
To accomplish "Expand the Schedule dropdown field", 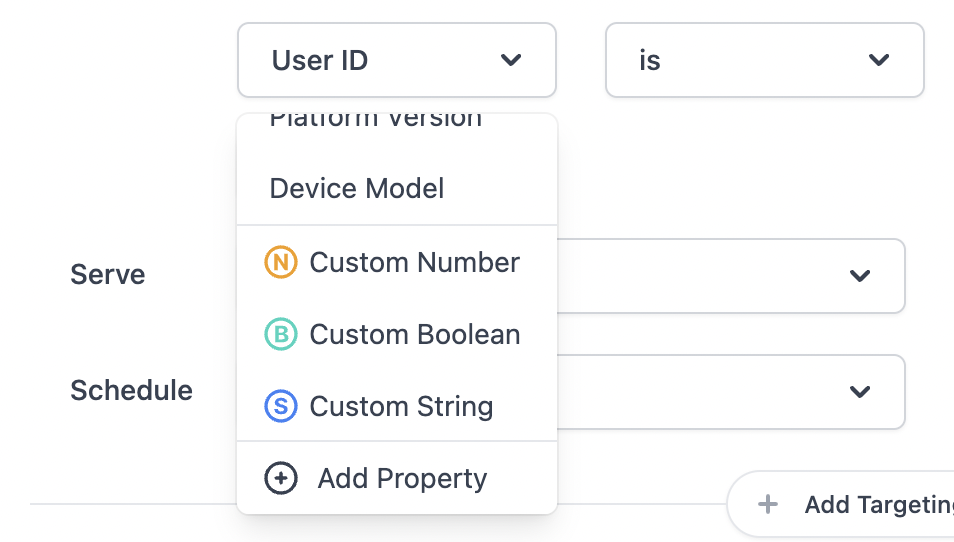I will click(730, 392).
